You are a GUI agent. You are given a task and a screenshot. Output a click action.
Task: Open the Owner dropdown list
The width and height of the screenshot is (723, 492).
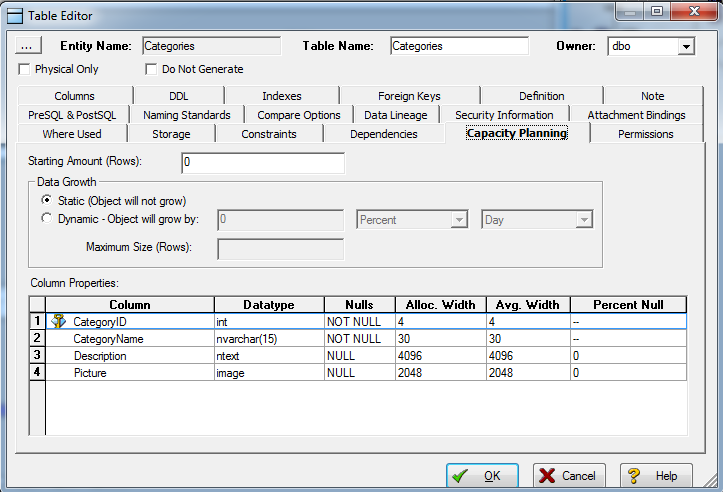point(685,46)
